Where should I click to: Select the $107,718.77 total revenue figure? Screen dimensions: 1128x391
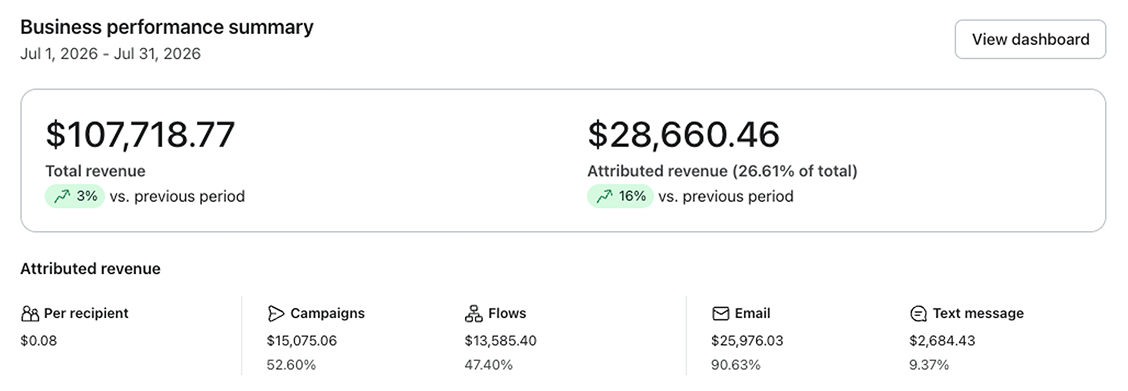(140, 135)
